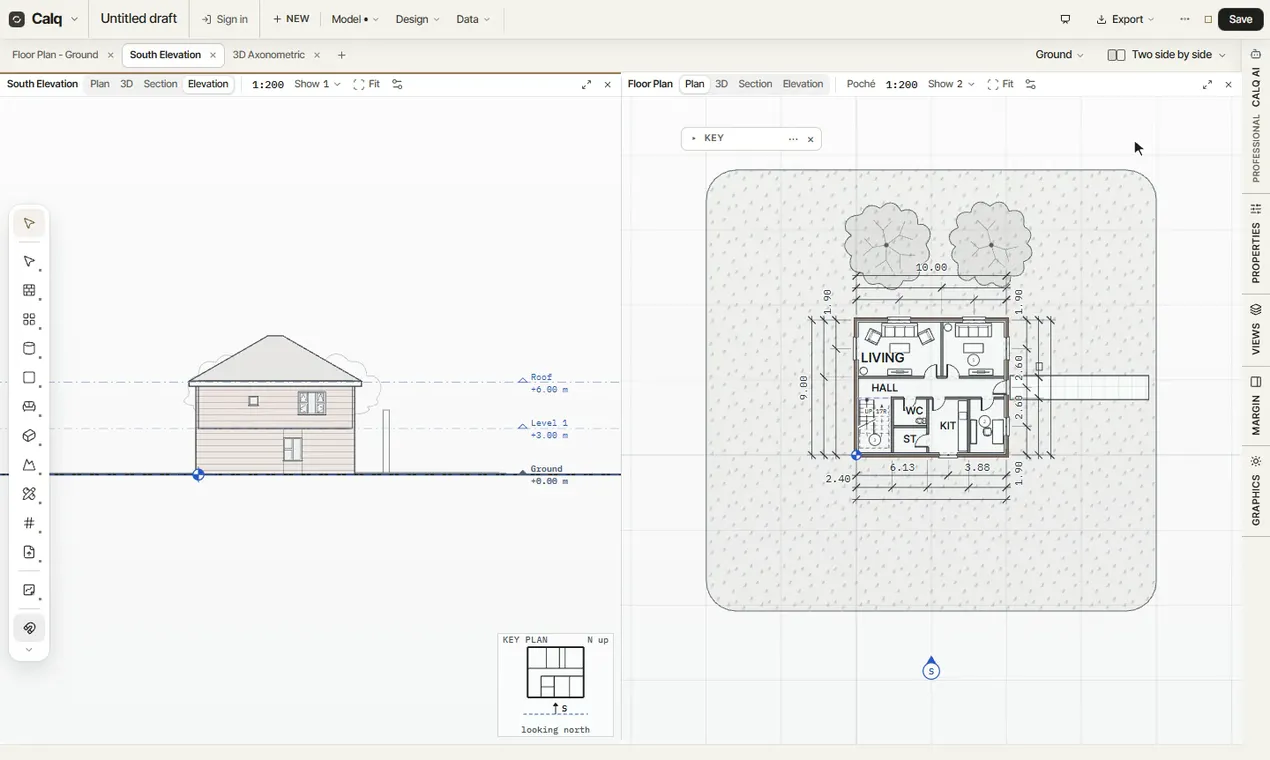Select the chart image tool in left toolbar
Image resolution: width=1270 pixels, height=760 pixels.
click(x=29, y=590)
